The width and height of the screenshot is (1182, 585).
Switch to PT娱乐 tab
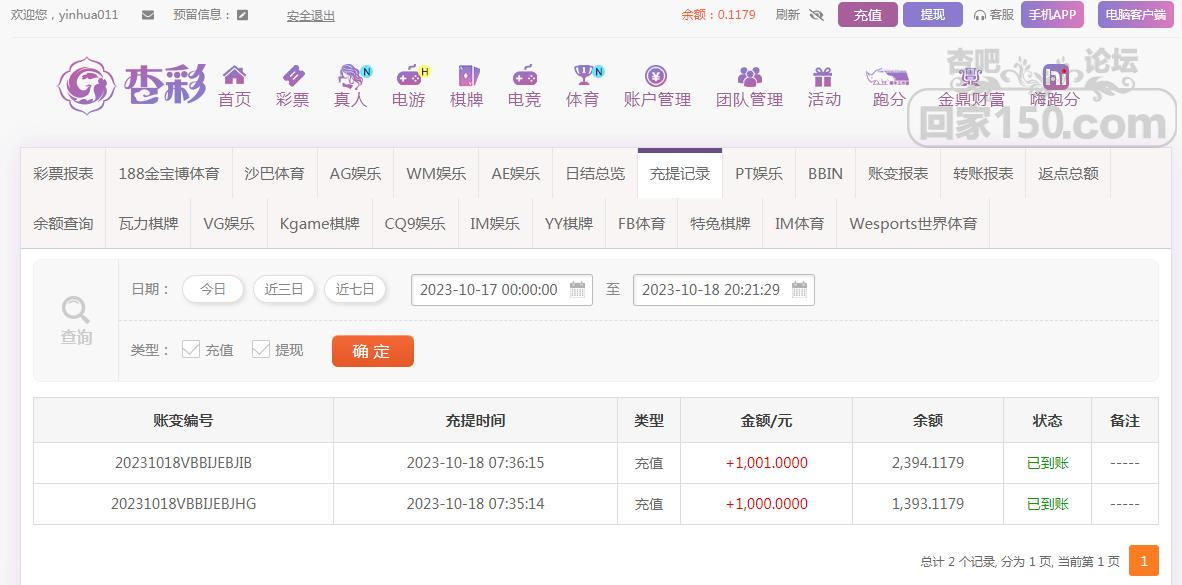[x=758, y=173]
